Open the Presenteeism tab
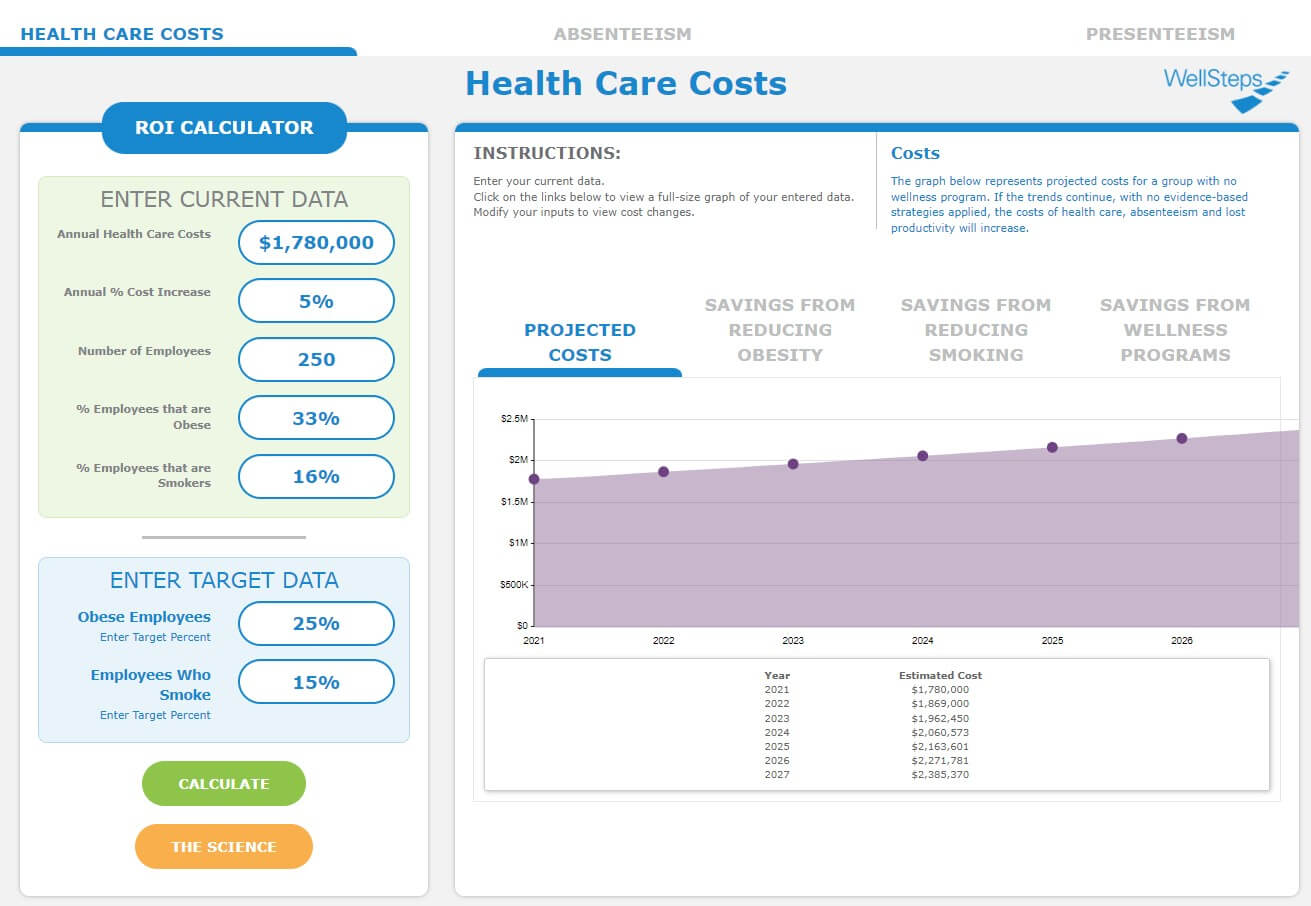1311x906 pixels. coord(1160,34)
